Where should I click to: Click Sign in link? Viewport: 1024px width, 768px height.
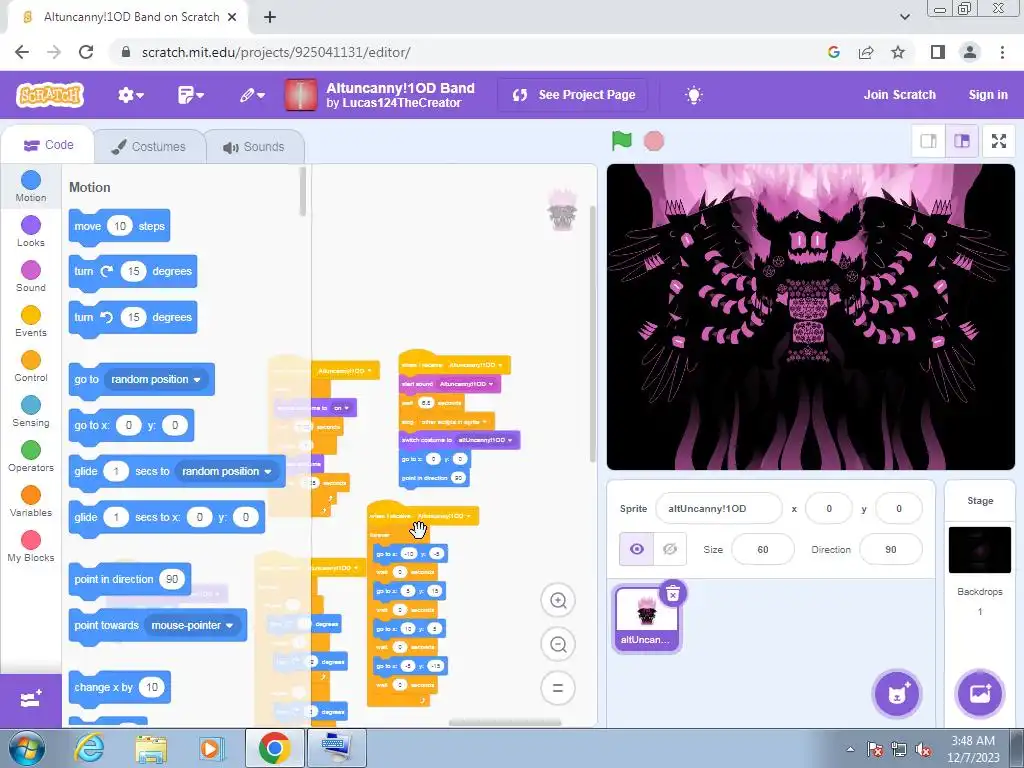tap(987, 95)
